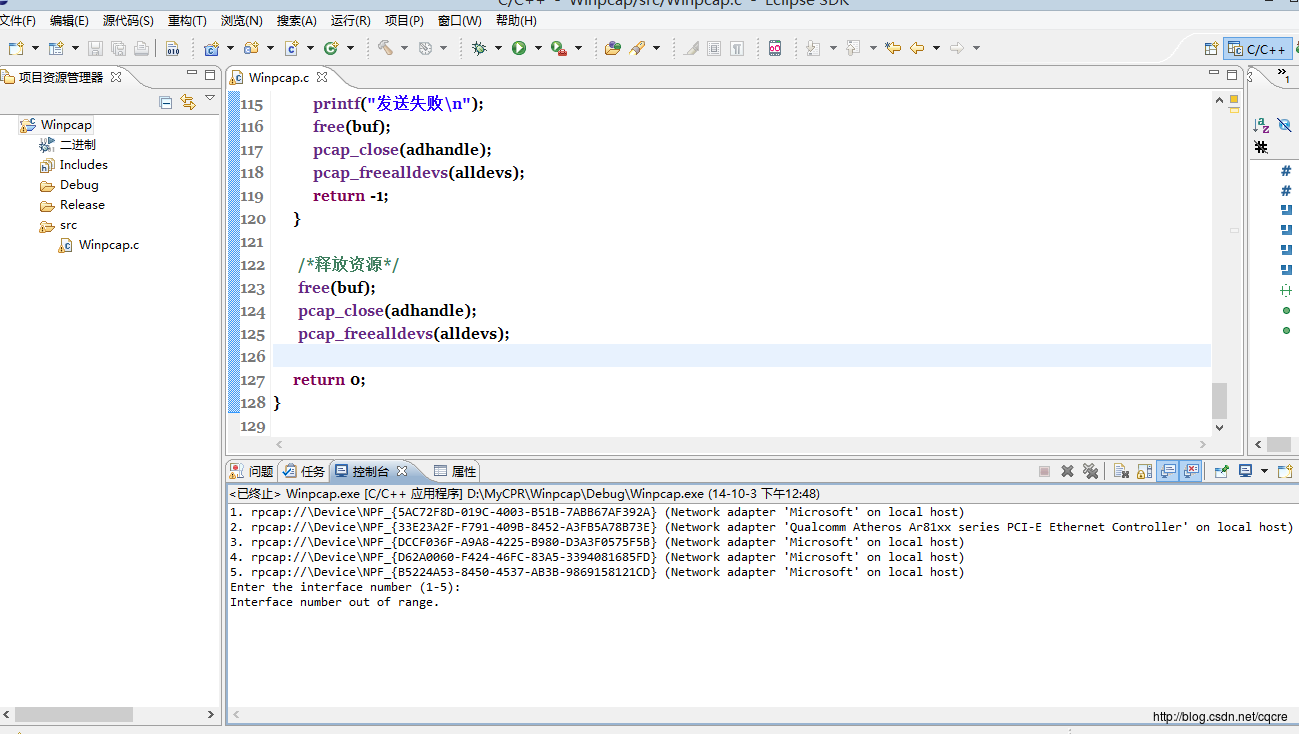Toggle Show Whitespace Characters pilcrow icon
Screen dimensions: 1299x734
(737, 48)
